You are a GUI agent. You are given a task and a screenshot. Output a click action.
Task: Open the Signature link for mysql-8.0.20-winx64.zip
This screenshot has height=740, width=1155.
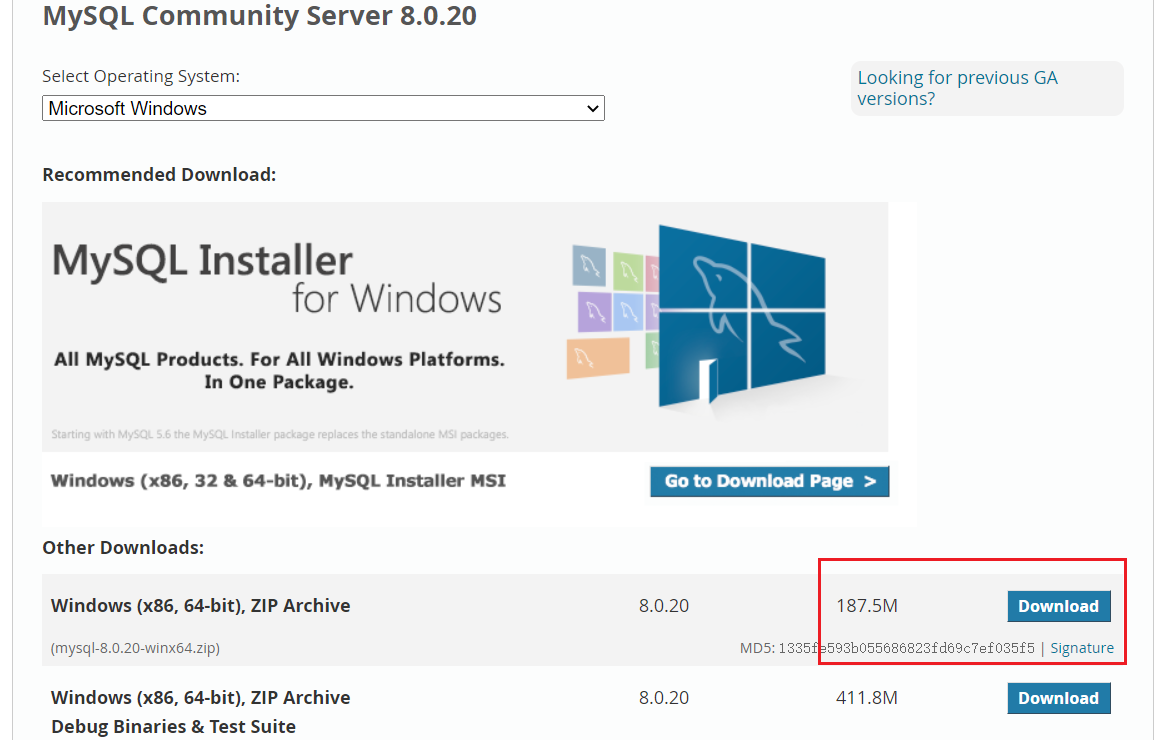(x=1081, y=648)
